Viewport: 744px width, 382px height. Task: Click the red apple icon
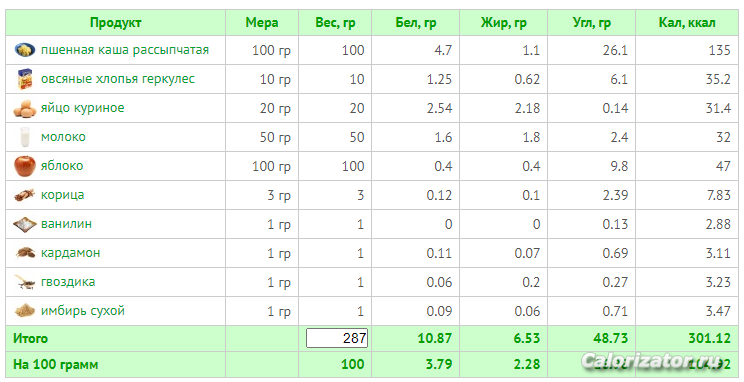pyautogui.click(x=25, y=166)
